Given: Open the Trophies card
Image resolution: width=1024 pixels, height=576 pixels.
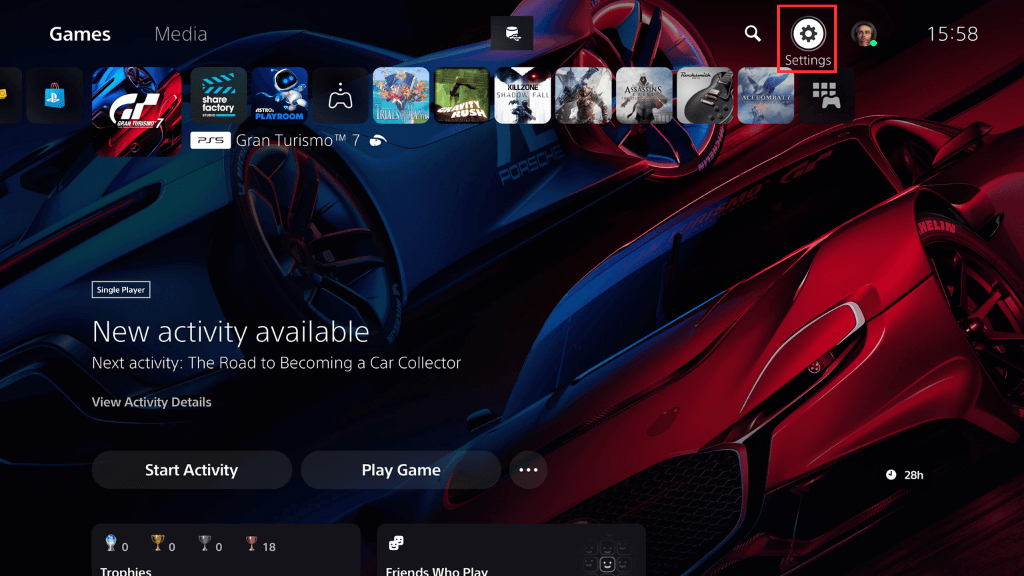Looking at the screenshot, I should click(x=226, y=550).
